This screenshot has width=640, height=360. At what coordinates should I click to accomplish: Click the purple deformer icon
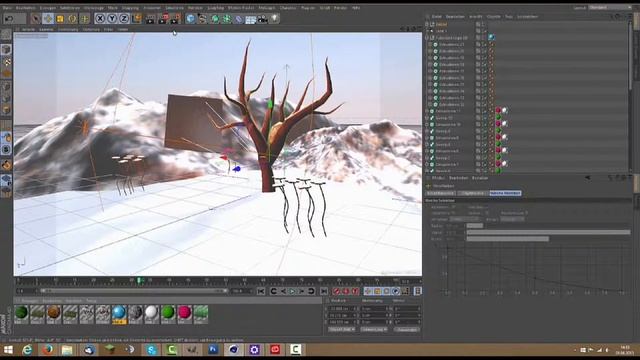(x=239, y=18)
